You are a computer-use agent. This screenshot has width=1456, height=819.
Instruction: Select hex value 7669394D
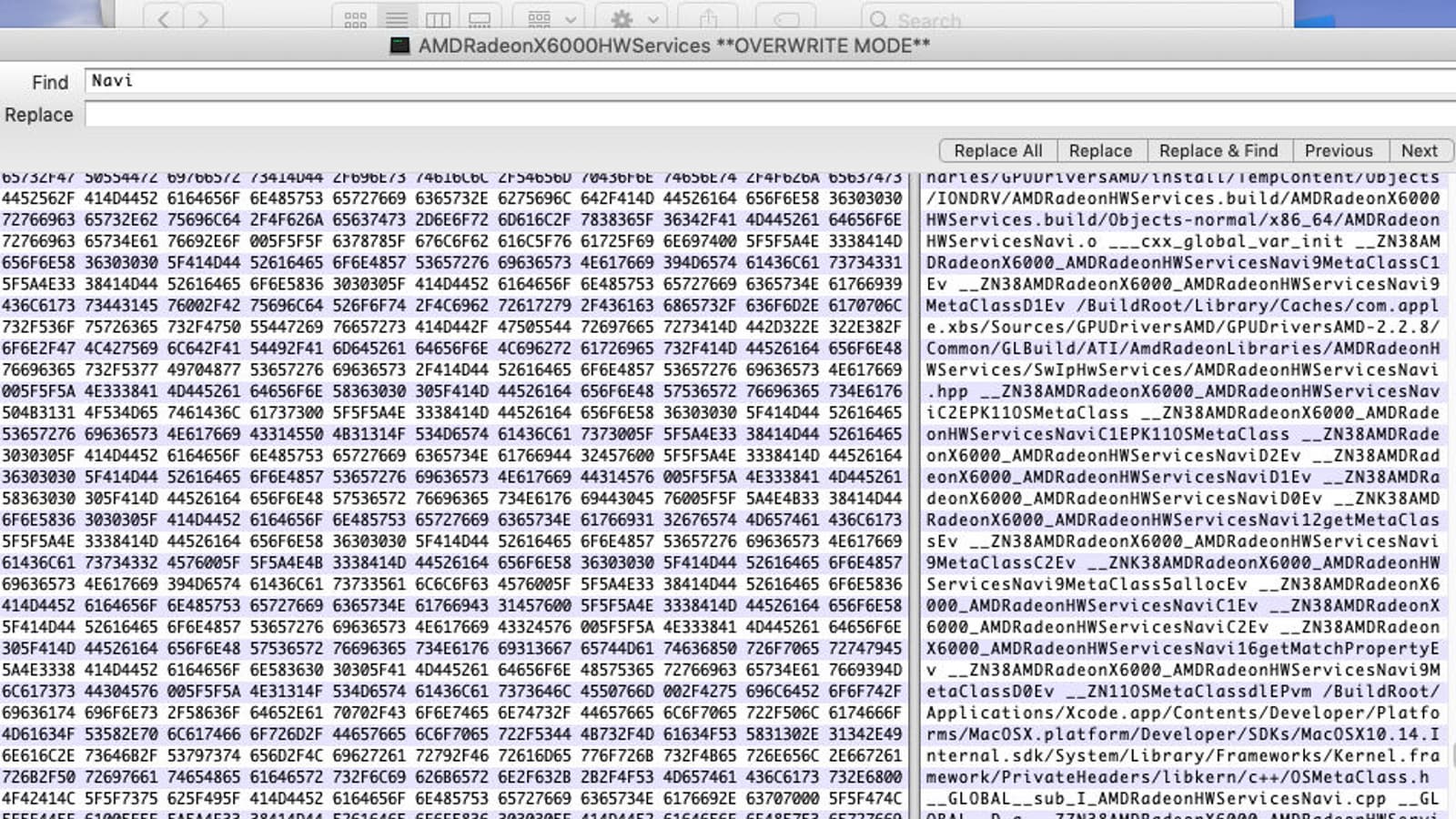coord(865,670)
